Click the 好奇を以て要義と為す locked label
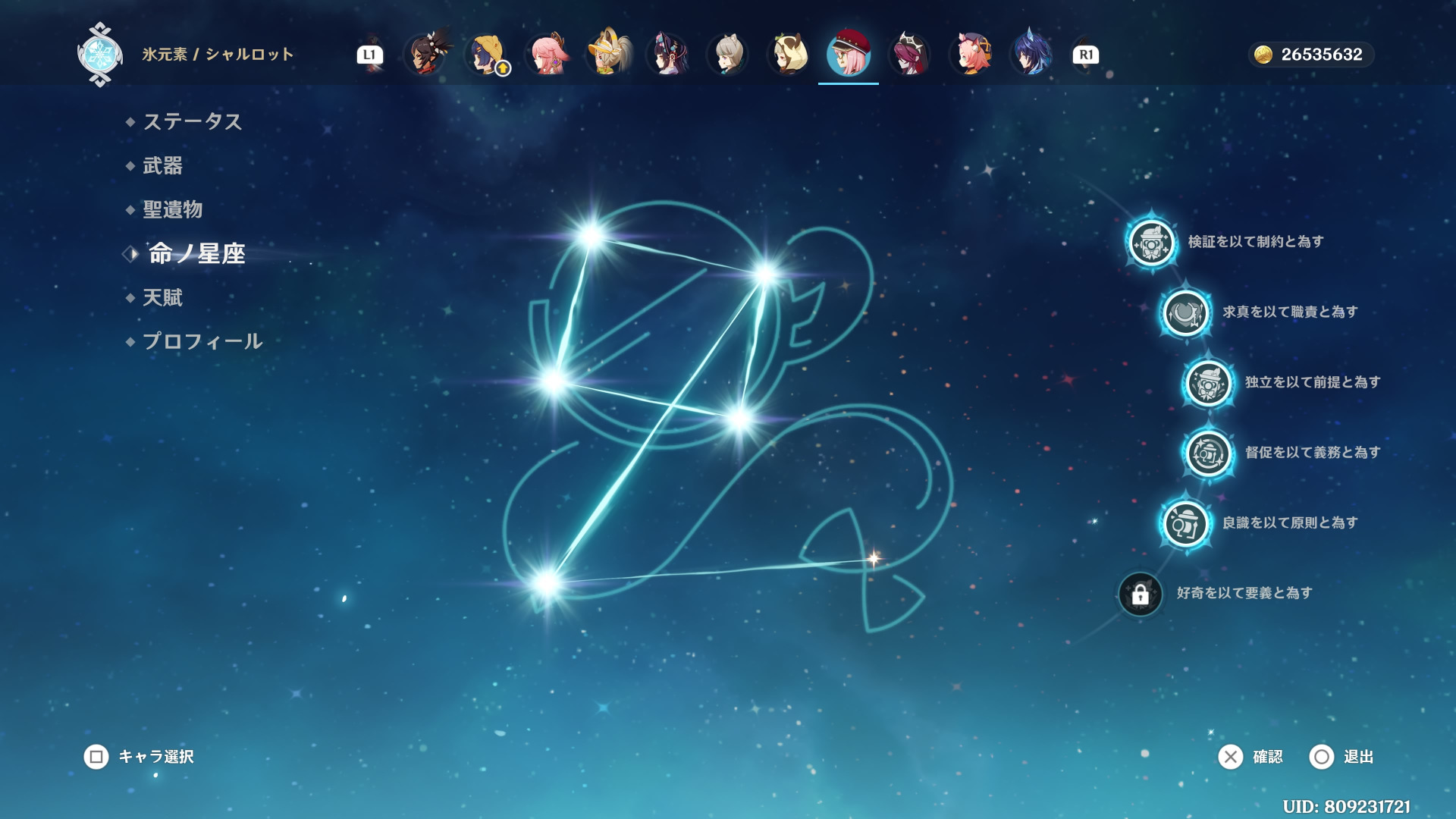Image resolution: width=1456 pixels, height=819 pixels. [1244, 593]
